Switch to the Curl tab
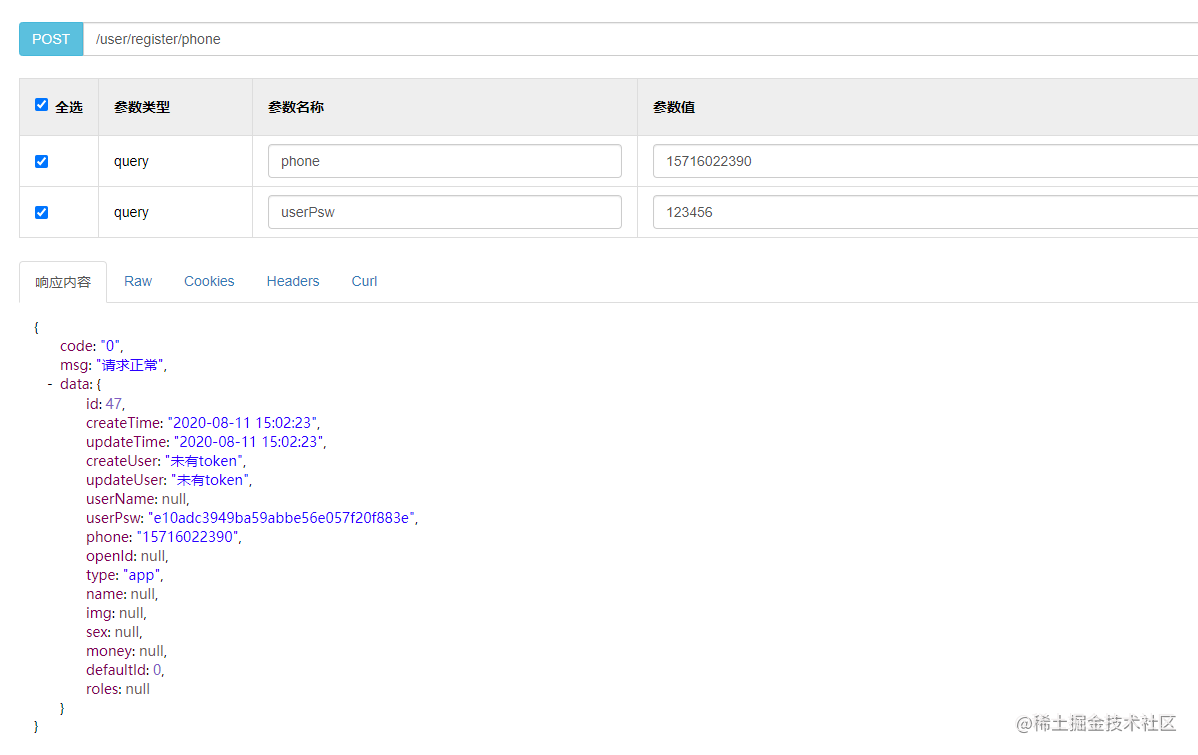 (363, 281)
